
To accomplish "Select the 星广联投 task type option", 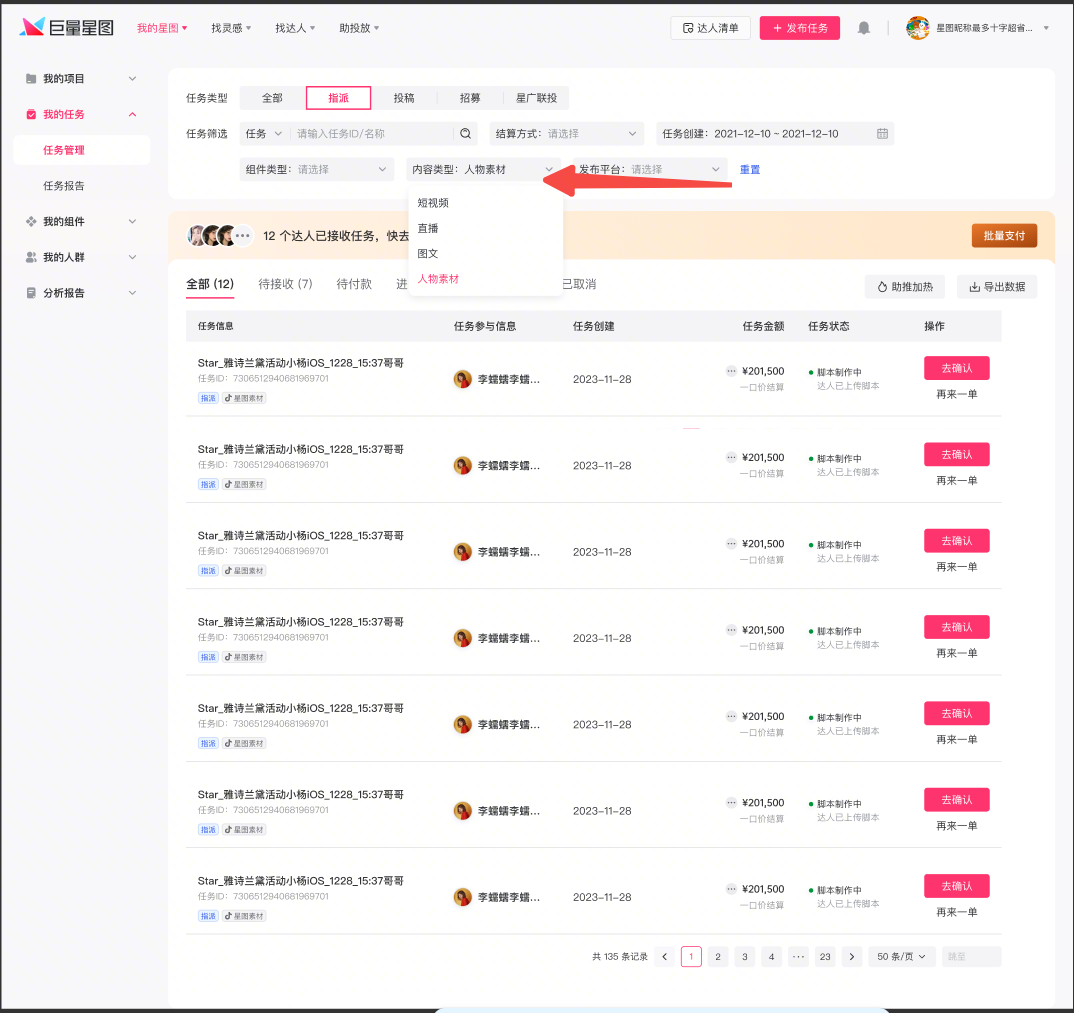I will pos(536,98).
